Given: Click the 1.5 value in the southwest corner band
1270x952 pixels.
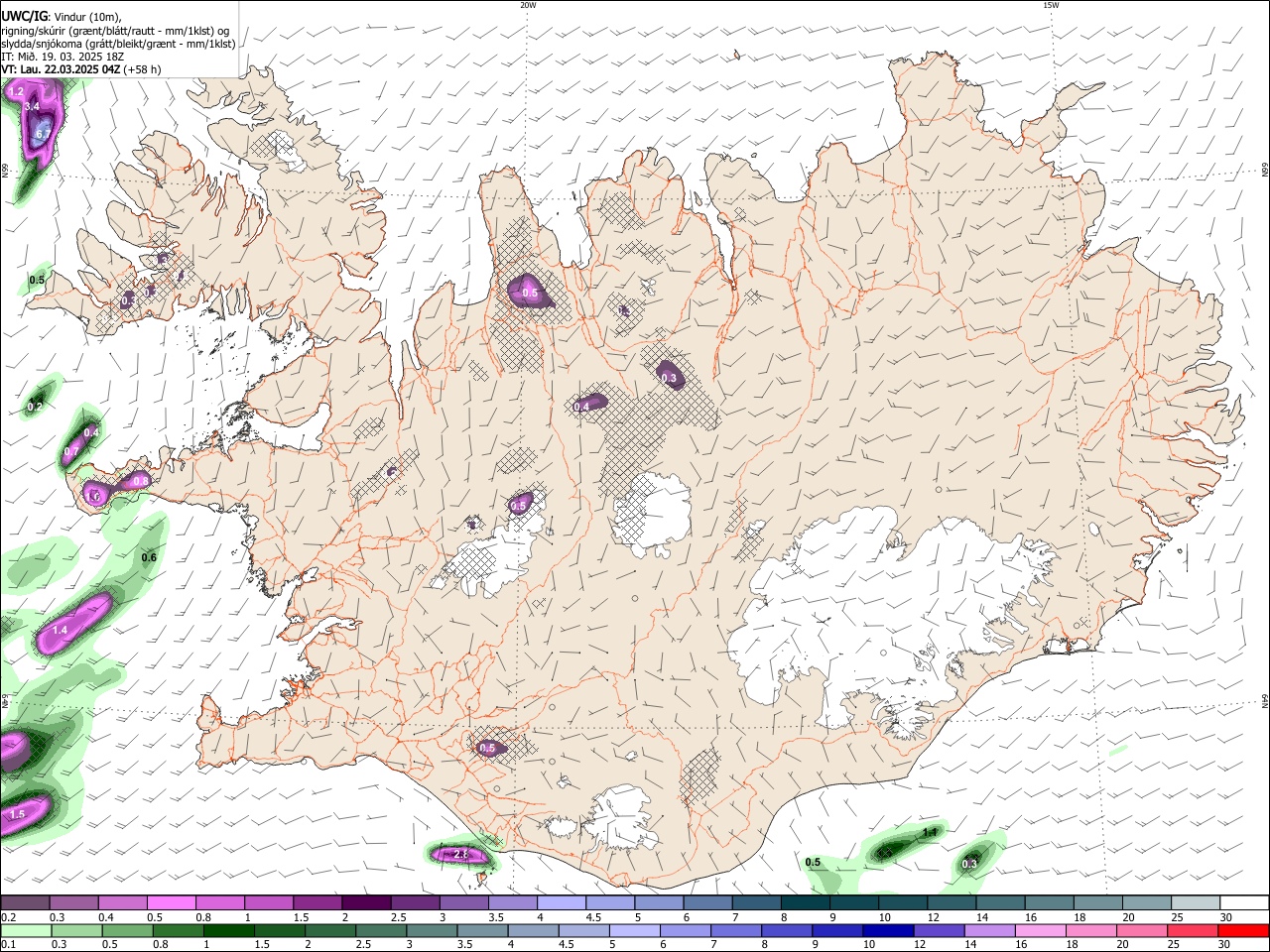Looking at the screenshot, I should pos(17,814).
